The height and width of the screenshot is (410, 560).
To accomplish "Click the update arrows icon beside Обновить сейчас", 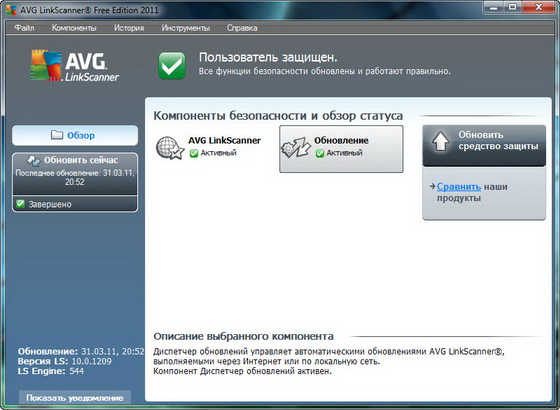I will pyautogui.click(x=34, y=161).
